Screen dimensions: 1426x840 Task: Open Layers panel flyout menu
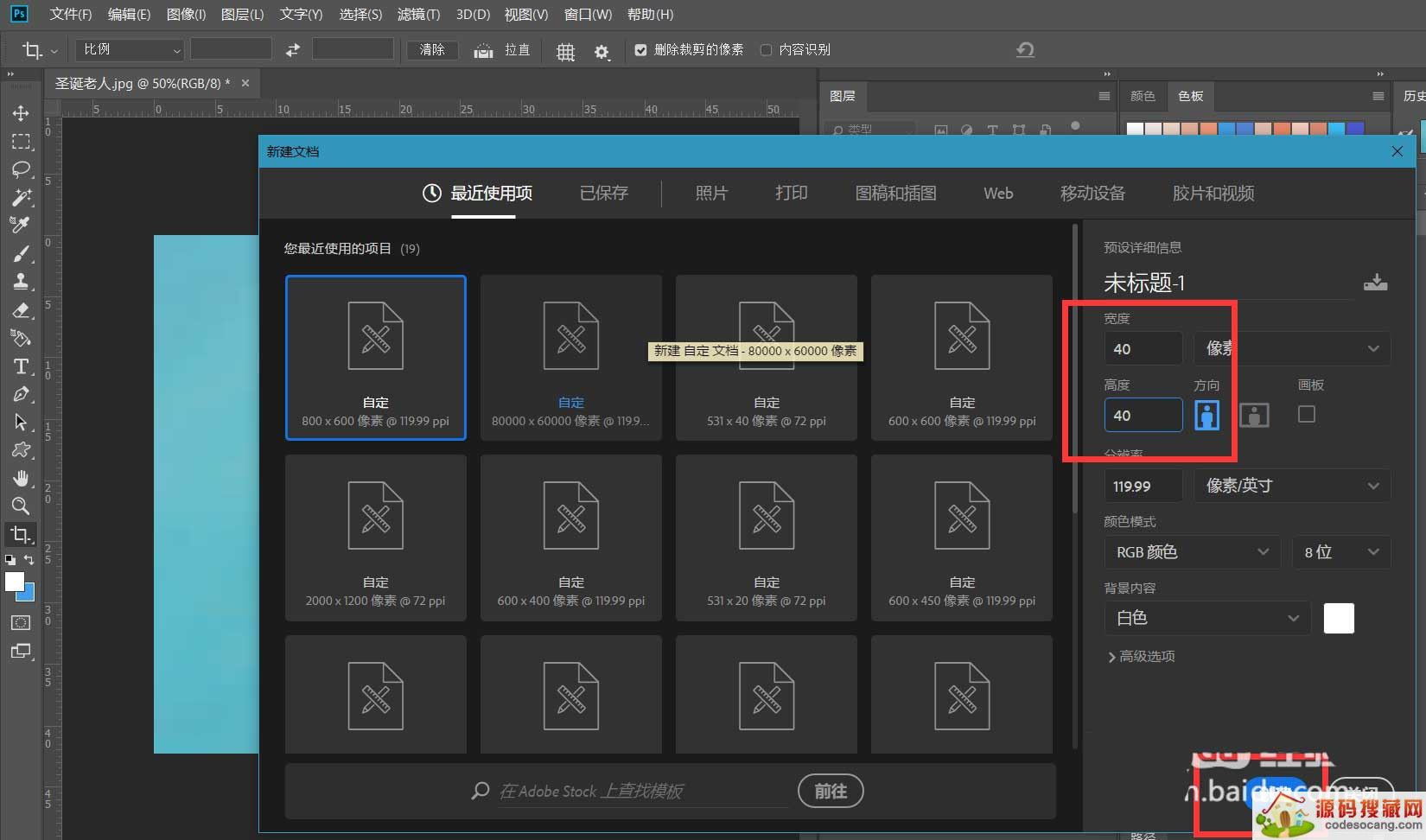coord(1104,96)
